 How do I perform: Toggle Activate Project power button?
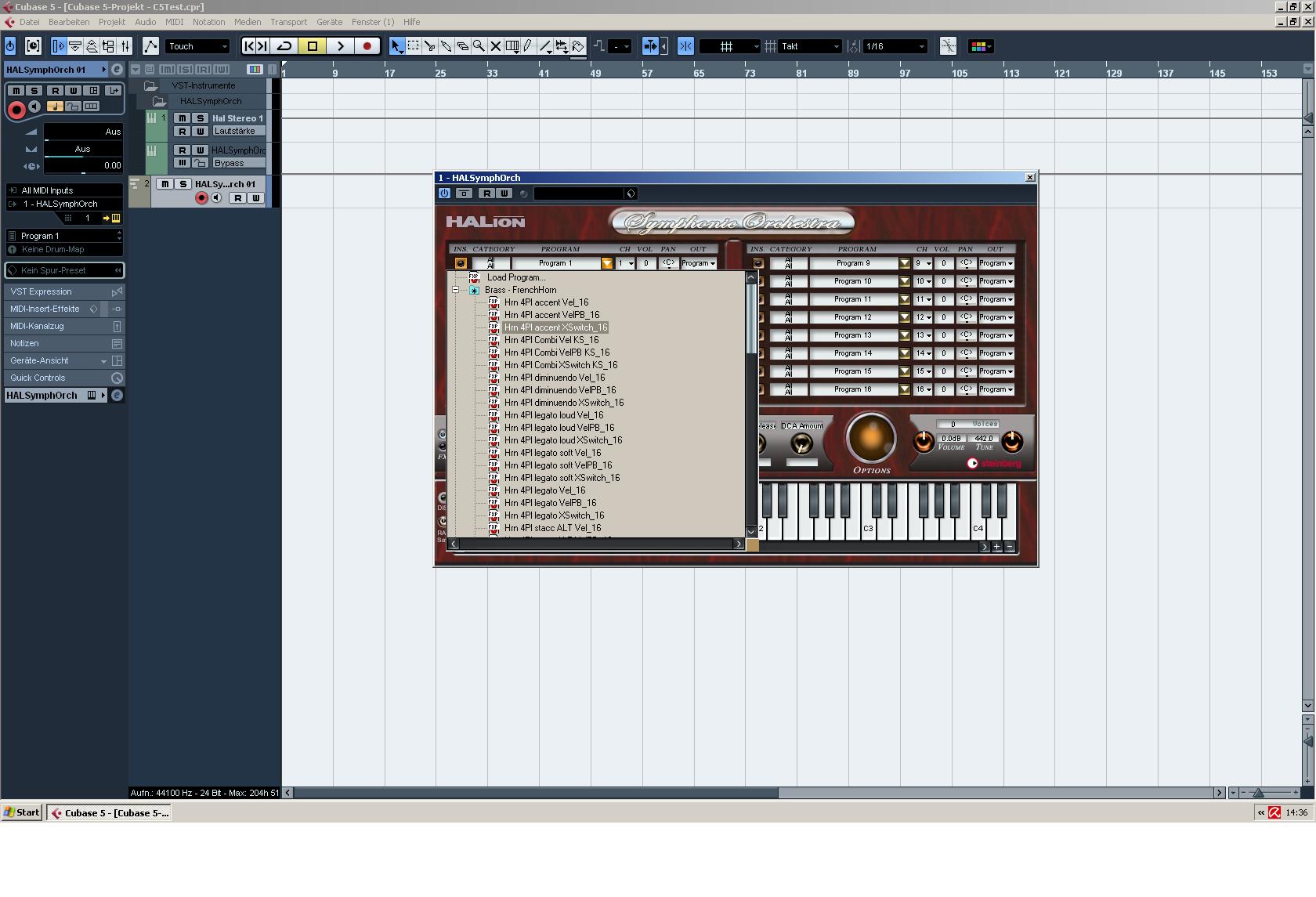coord(10,46)
